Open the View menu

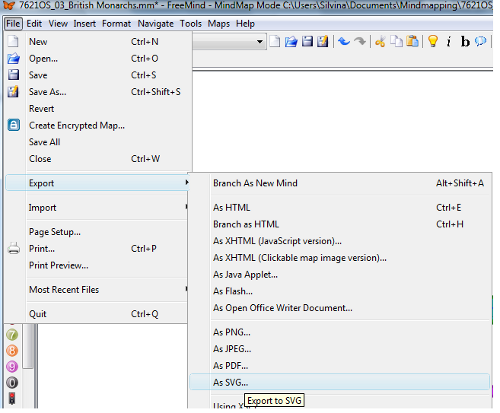click(x=58, y=24)
